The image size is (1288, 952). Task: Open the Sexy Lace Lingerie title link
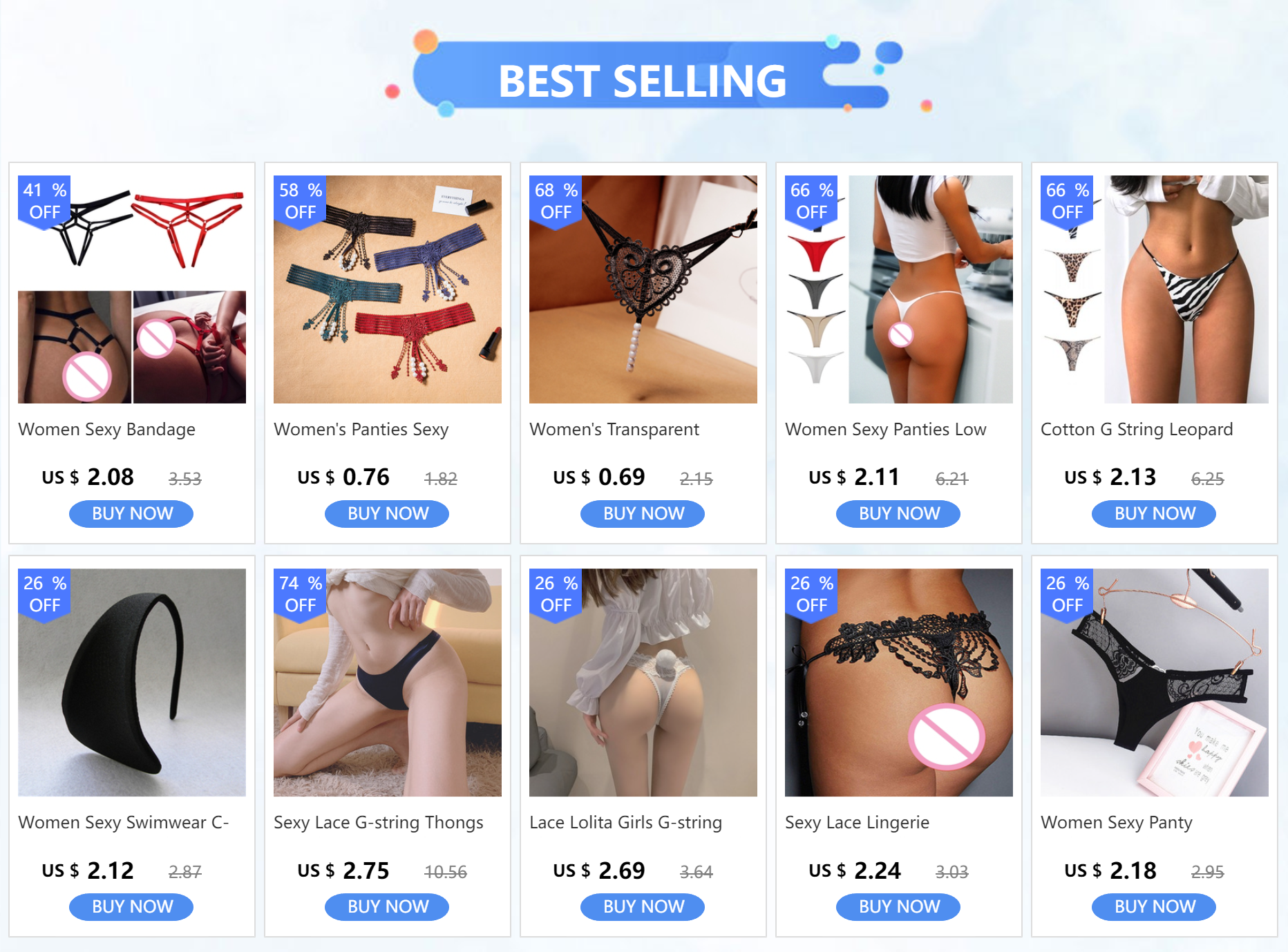tap(857, 823)
